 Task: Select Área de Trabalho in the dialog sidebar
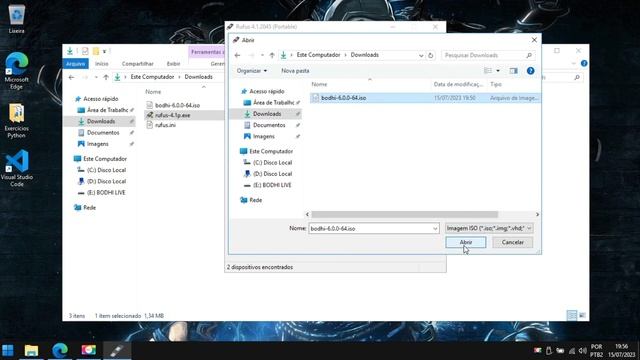273,102
